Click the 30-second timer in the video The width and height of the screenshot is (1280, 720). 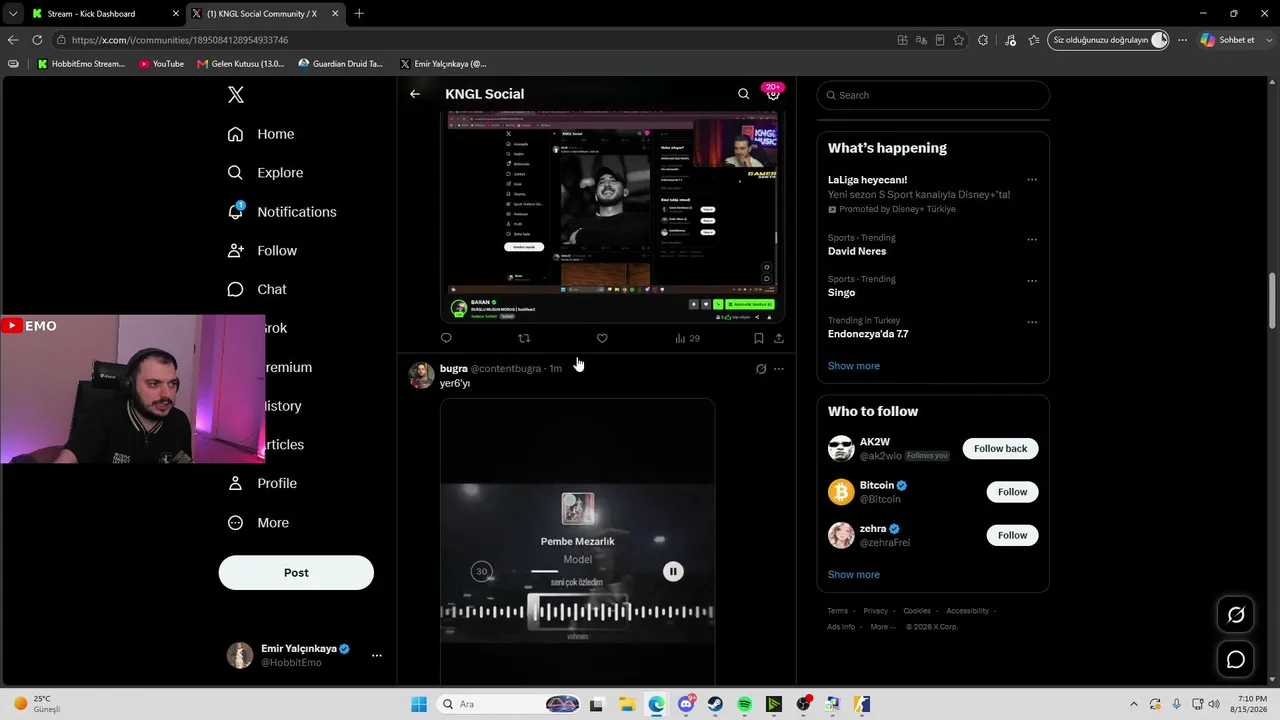(x=482, y=571)
